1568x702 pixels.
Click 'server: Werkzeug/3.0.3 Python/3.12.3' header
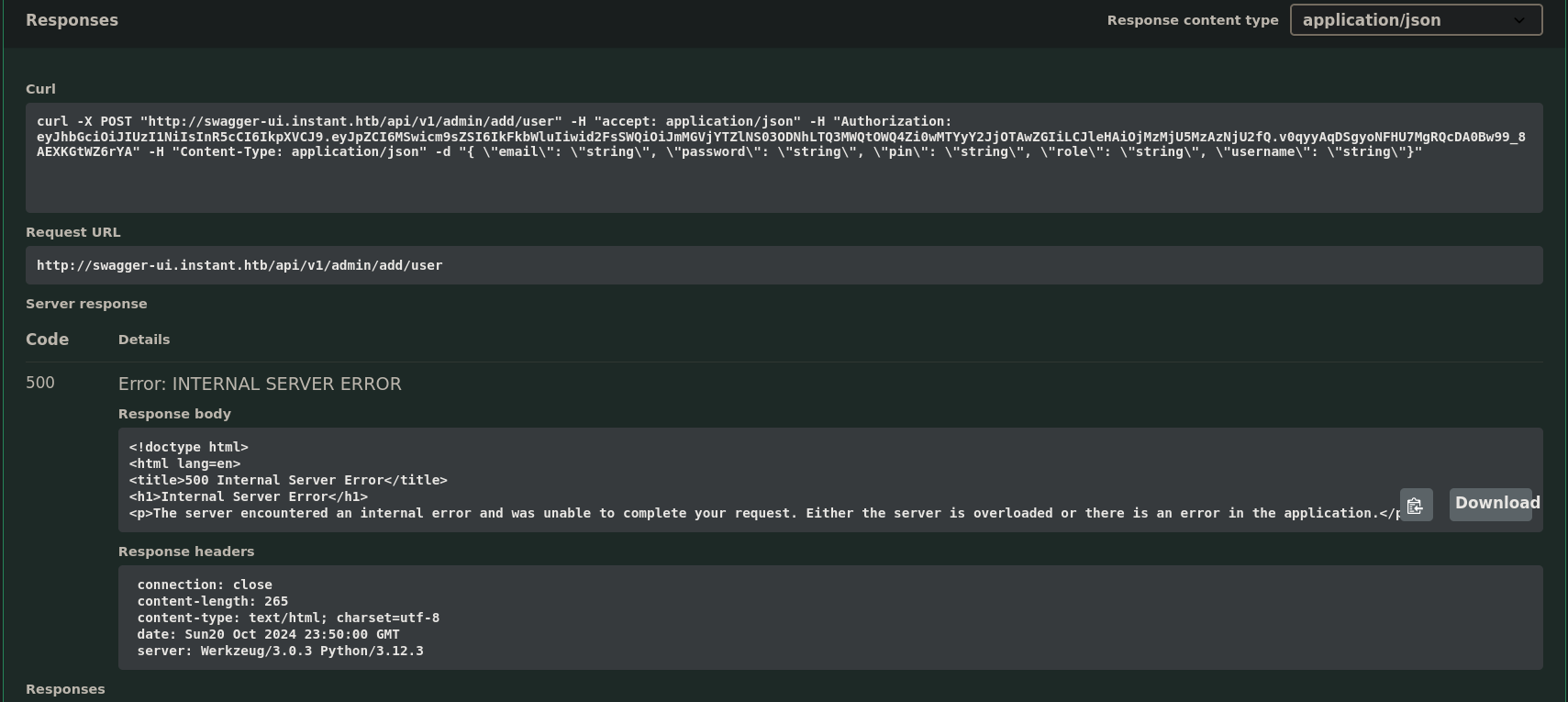[281, 651]
